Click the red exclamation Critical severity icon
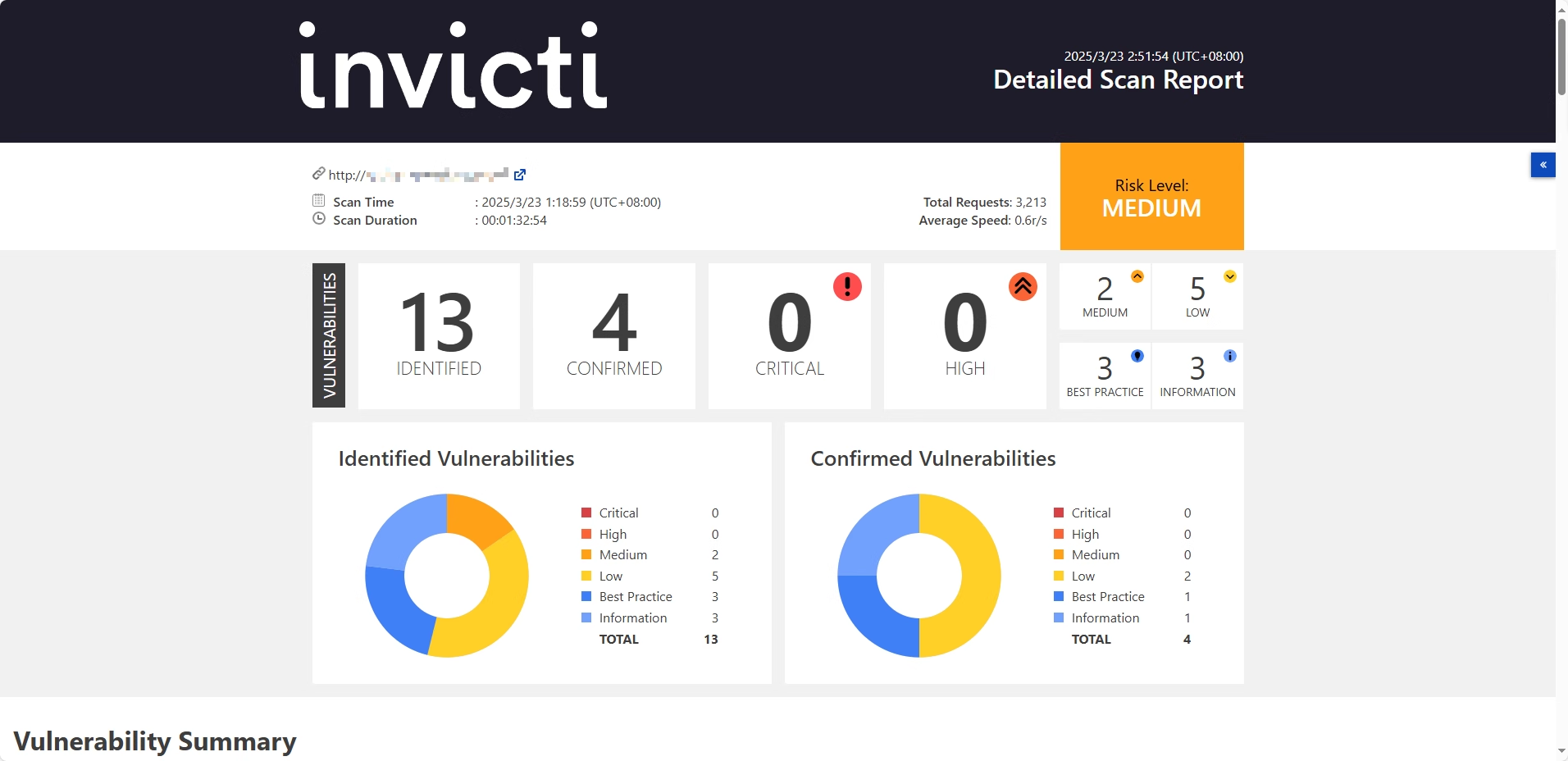This screenshot has width=1568, height=761. [x=847, y=286]
